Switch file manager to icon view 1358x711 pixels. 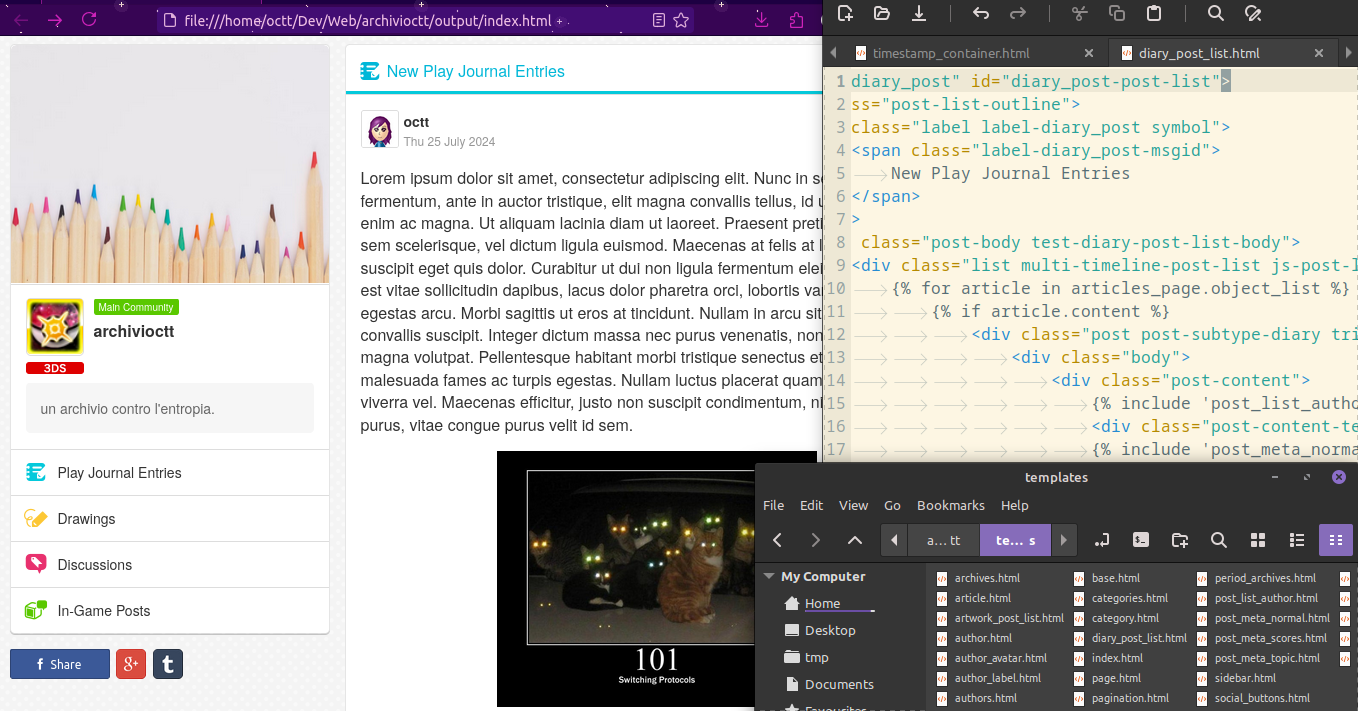[1258, 540]
